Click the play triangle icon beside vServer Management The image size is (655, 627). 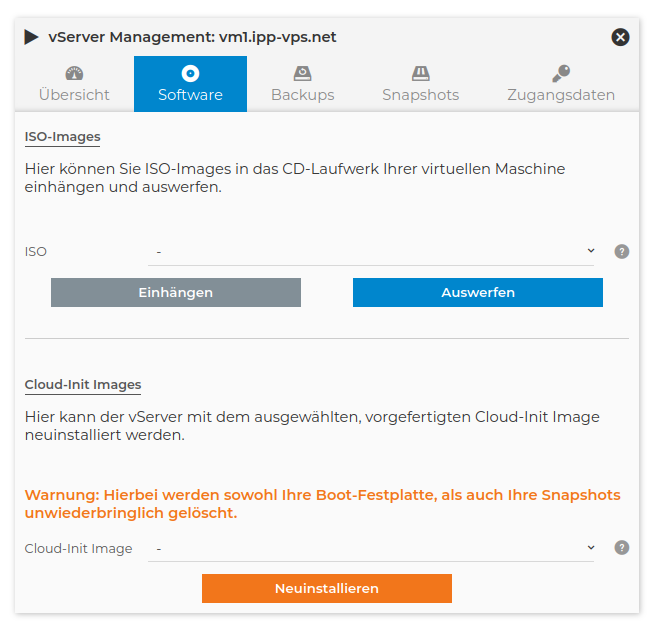point(31,38)
